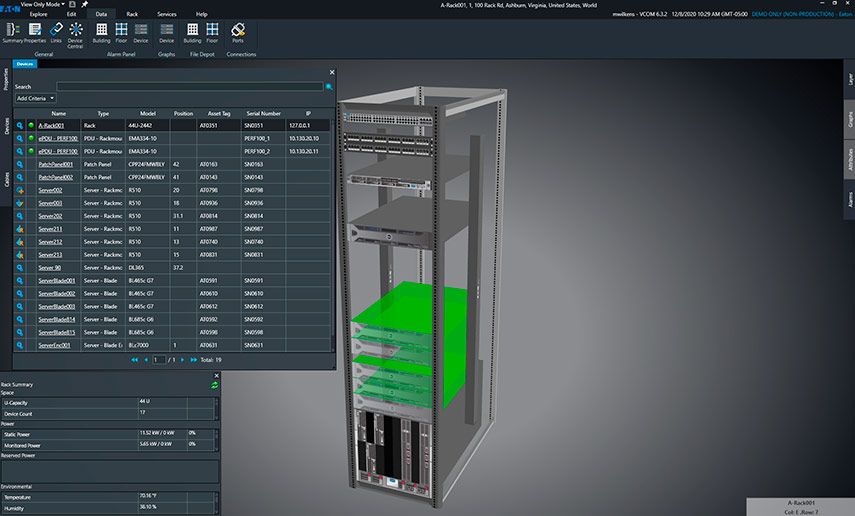Open the Links tool
The width and height of the screenshot is (855, 516).
56,33
